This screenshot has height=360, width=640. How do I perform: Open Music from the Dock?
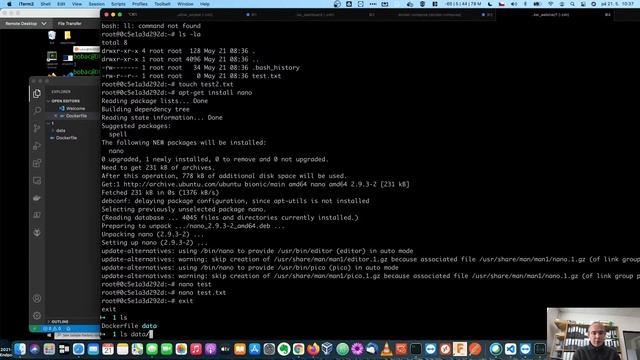tap(196, 349)
